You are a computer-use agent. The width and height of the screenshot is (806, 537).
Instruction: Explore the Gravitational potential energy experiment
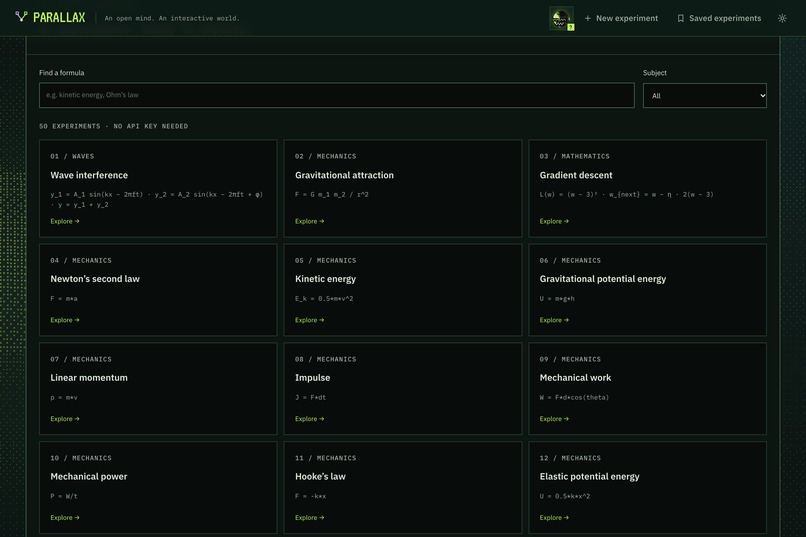click(554, 320)
